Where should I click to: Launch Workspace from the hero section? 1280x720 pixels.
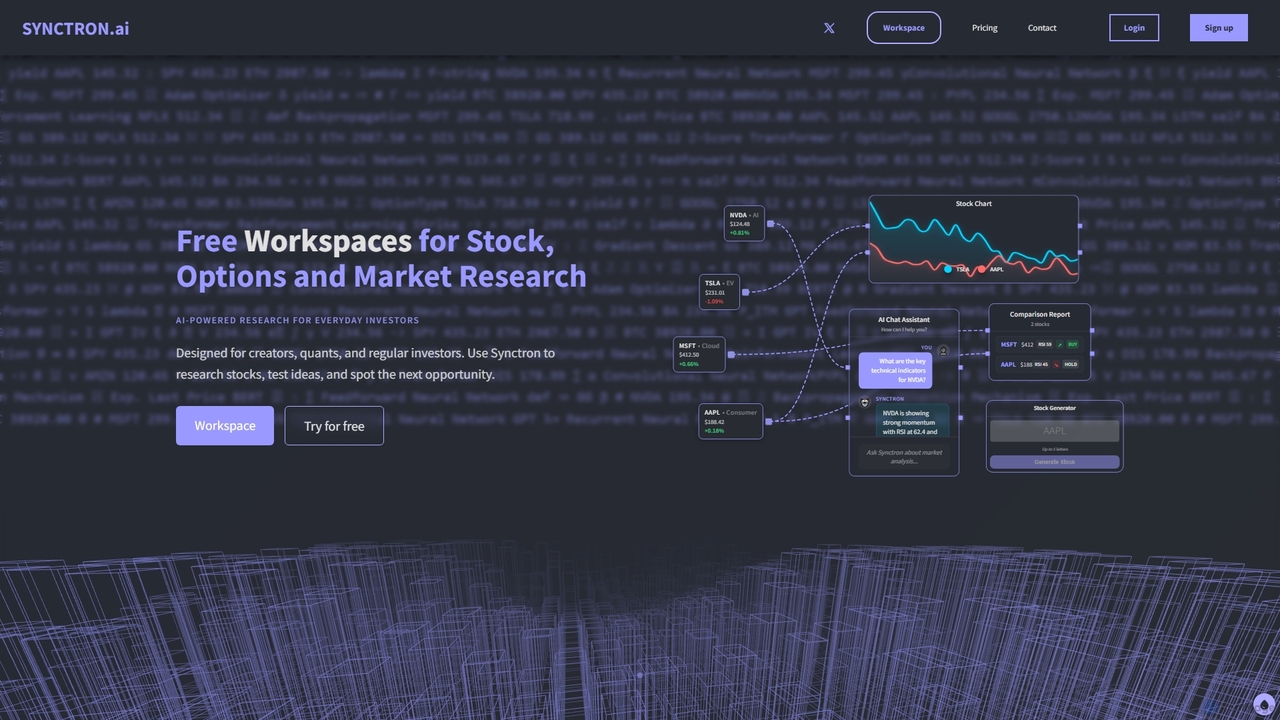click(225, 426)
